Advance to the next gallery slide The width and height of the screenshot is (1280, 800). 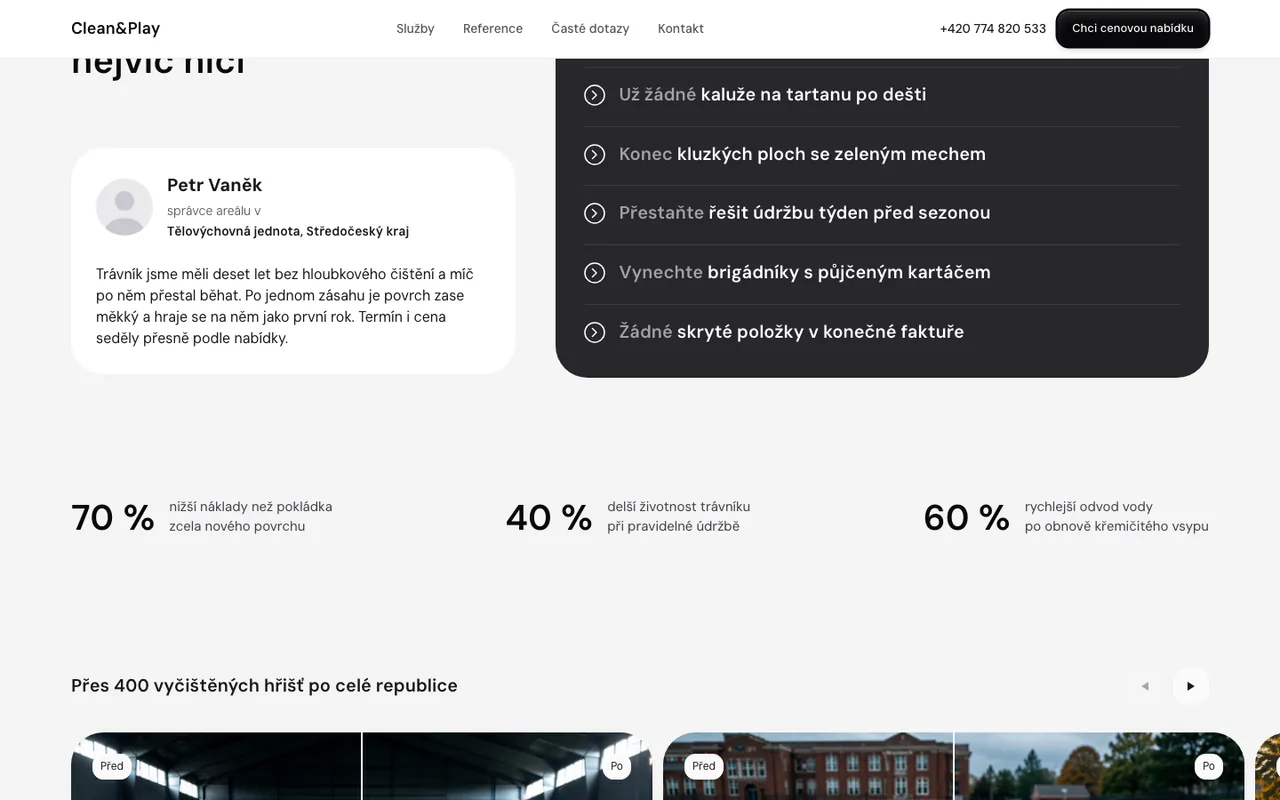pos(1190,686)
